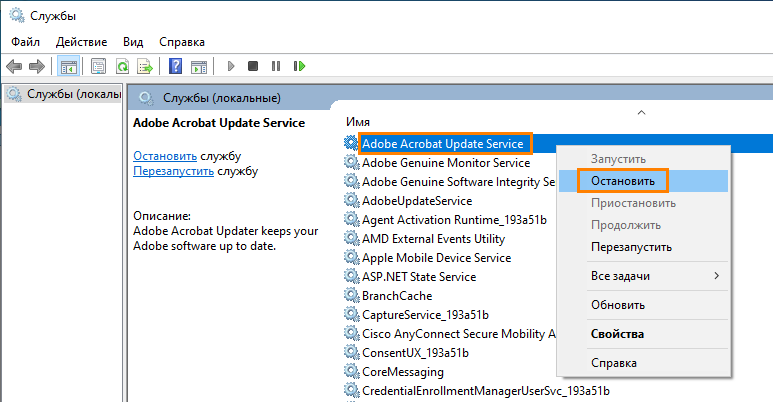773x402 pixels.
Task: Click the Перезапустить службу link
Action: [174, 171]
